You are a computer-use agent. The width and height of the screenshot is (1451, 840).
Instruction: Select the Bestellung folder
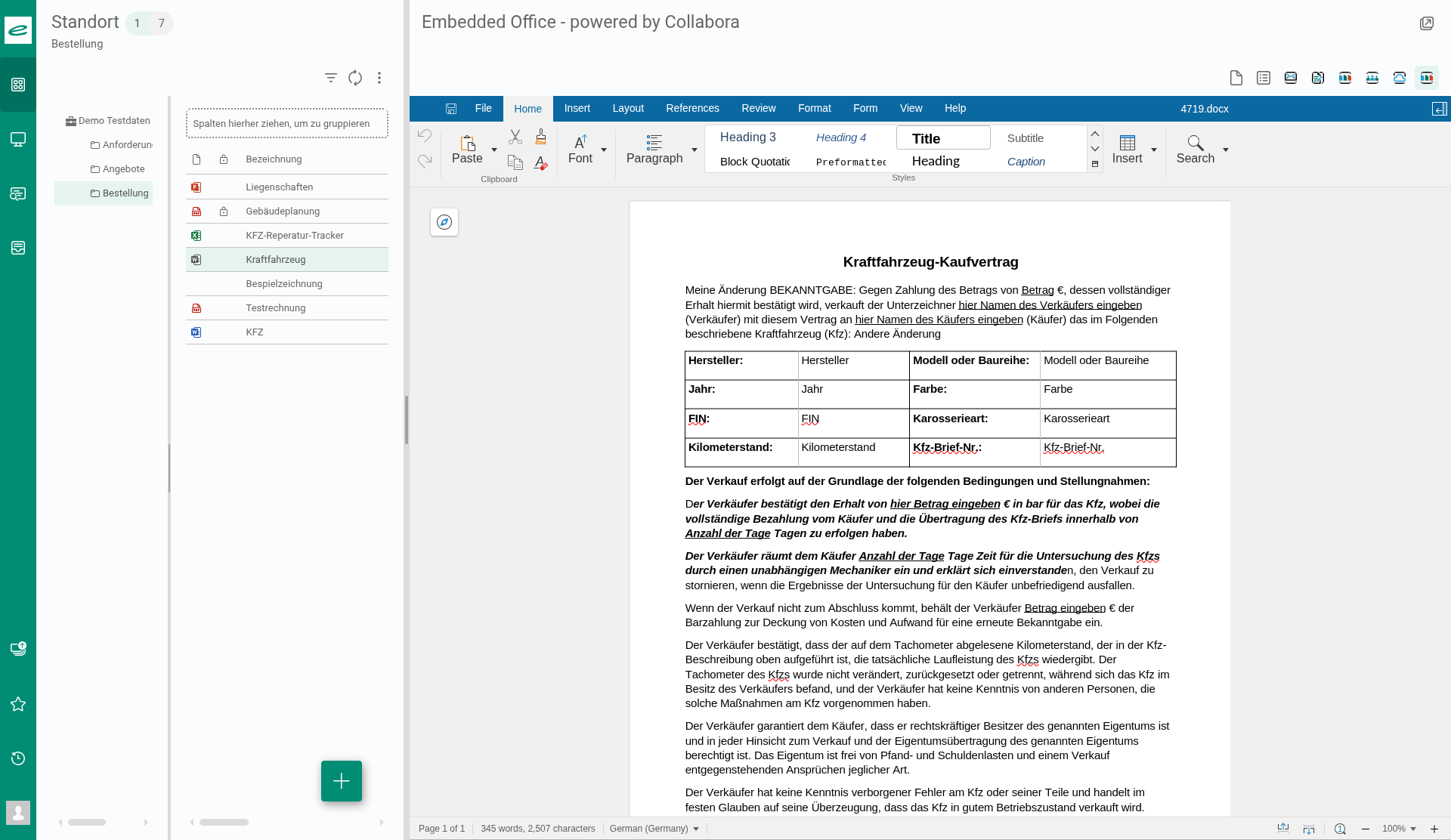(x=125, y=193)
